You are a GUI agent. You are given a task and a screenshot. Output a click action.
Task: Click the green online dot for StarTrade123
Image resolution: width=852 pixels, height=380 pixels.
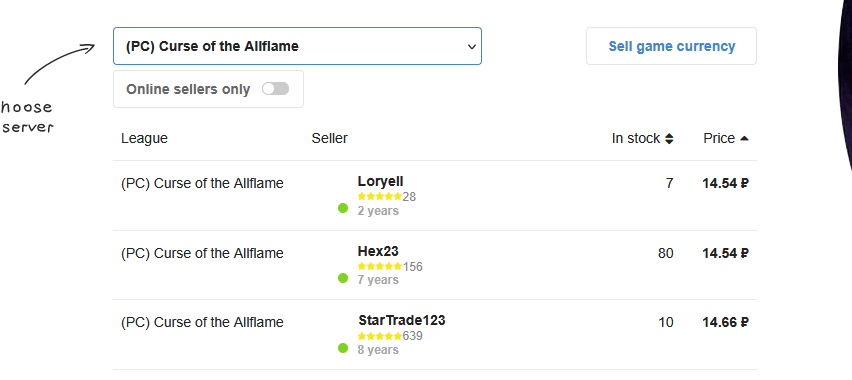tap(343, 347)
